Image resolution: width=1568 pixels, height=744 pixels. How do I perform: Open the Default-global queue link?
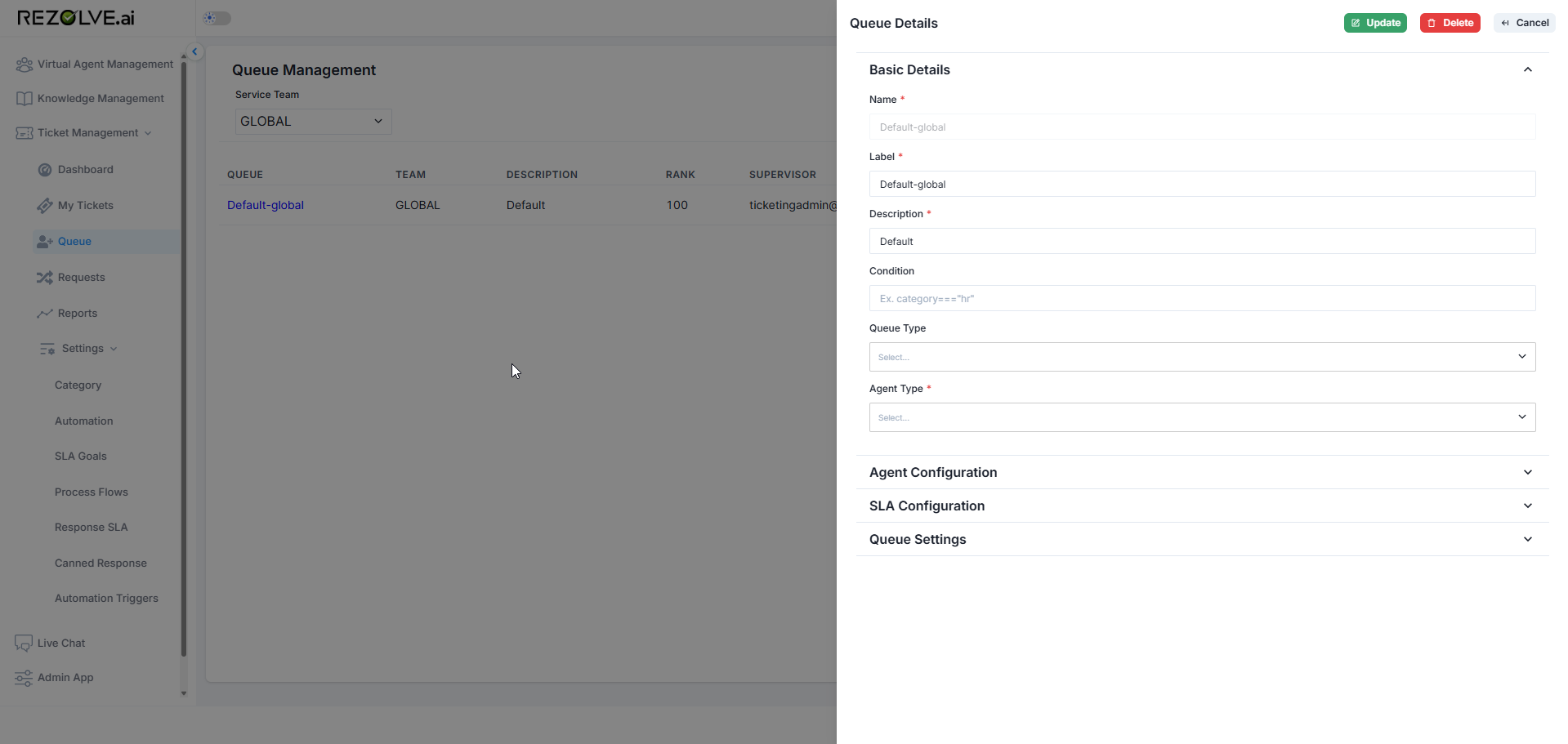pyautogui.click(x=266, y=206)
